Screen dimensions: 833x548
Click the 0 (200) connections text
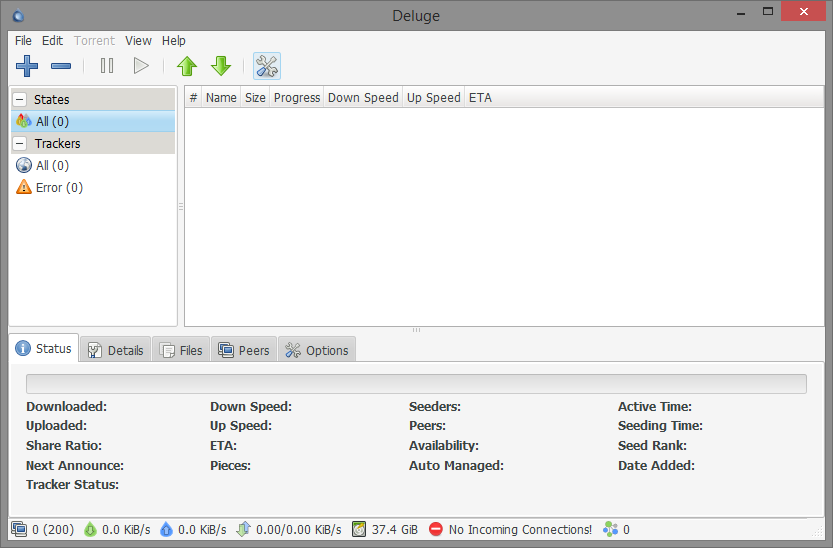pos(53,529)
